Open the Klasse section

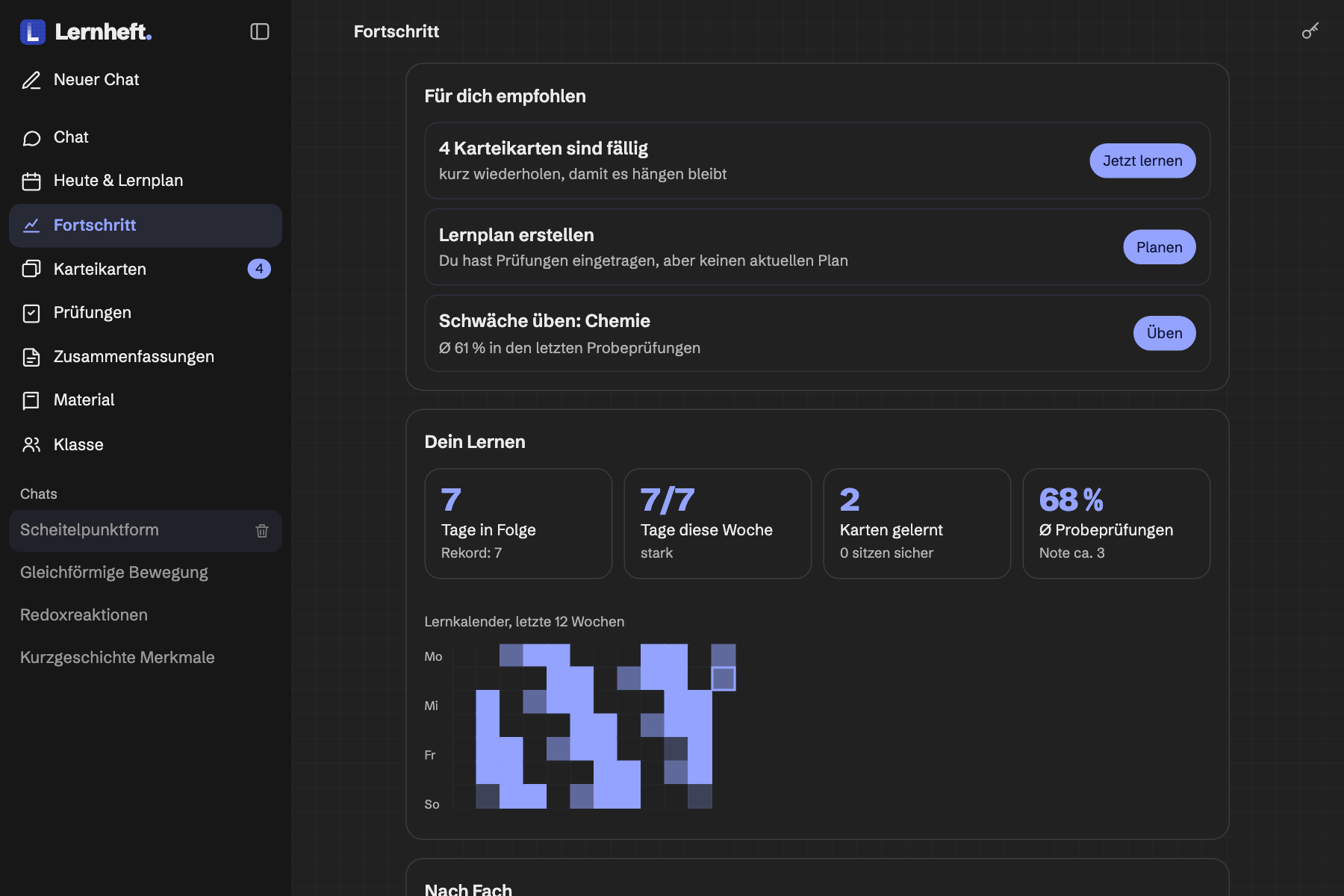146,445
